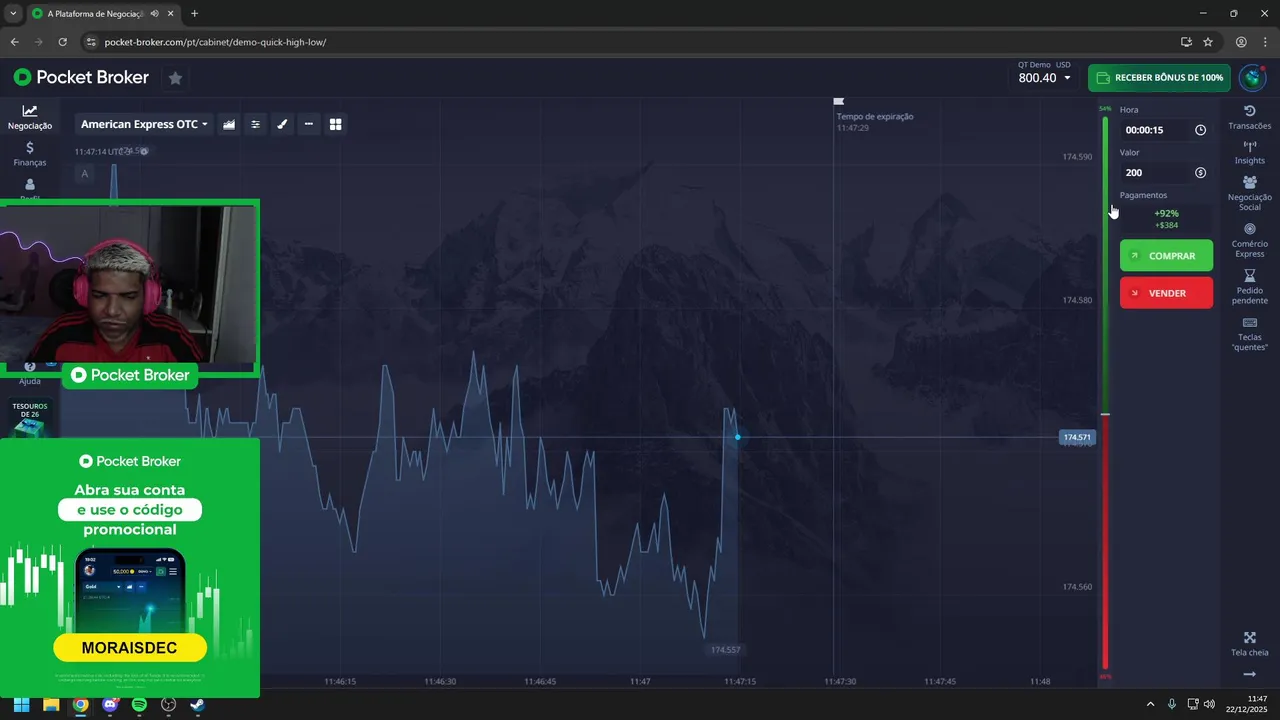Open browser three-dot menu
The height and width of the screenshot is (720, 1280).
click(x=1265, y=42)
